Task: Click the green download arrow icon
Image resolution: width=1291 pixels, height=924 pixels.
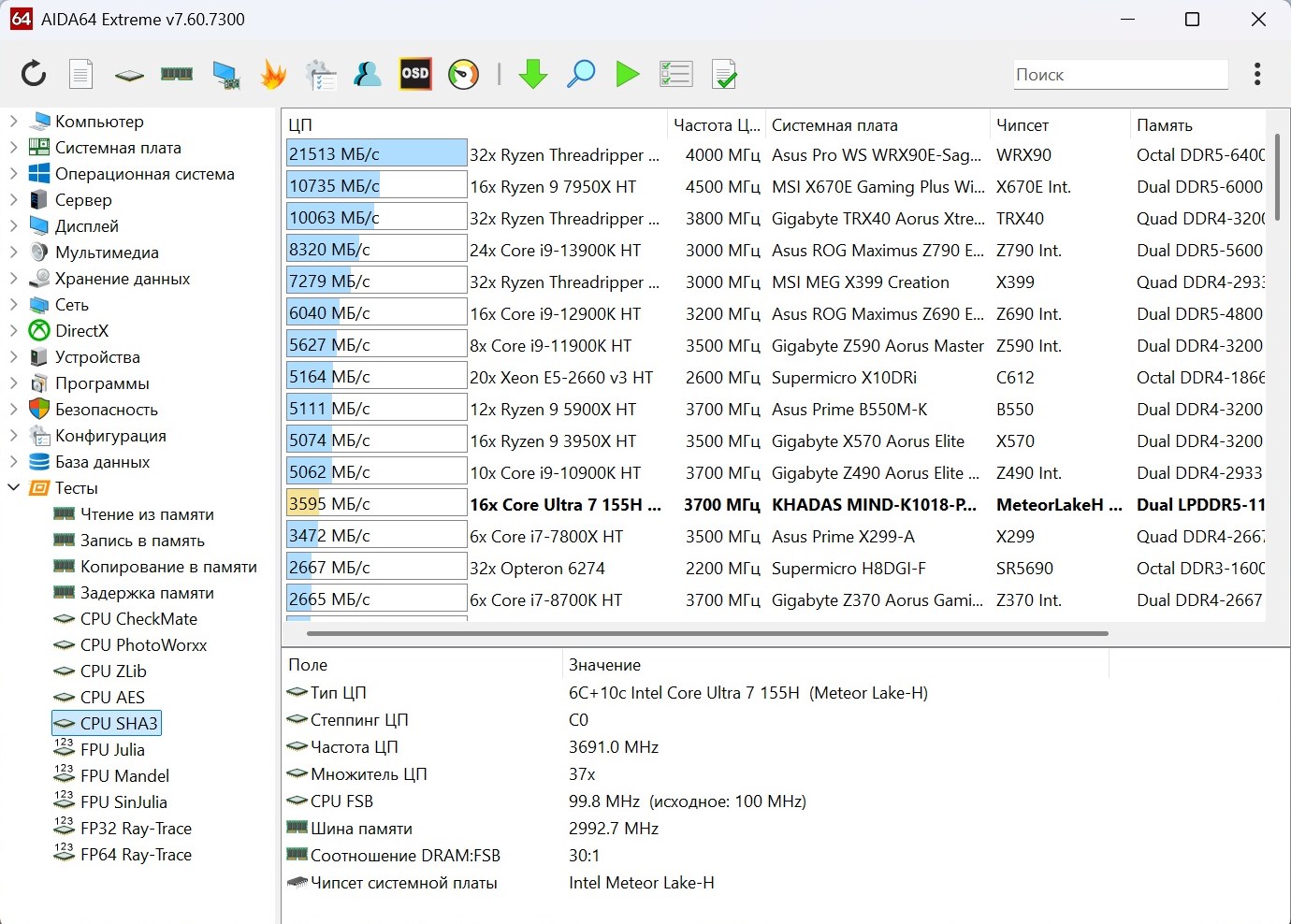Action: pyautogui.click(x=533, y=74)
